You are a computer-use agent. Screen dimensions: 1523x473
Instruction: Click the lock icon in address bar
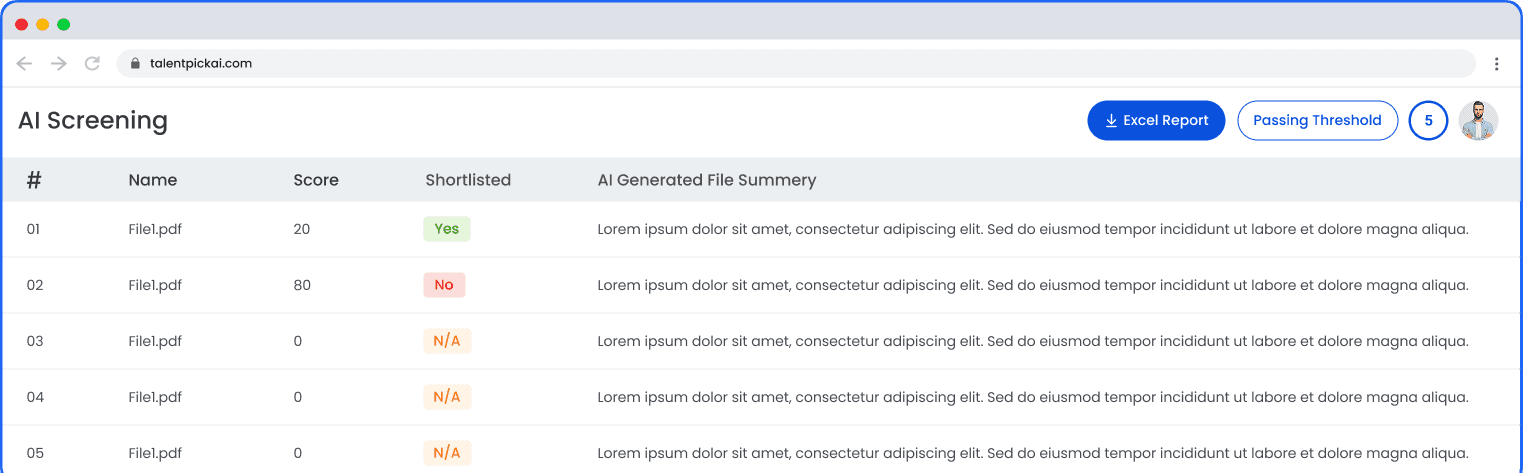click(x=136, y=64)
